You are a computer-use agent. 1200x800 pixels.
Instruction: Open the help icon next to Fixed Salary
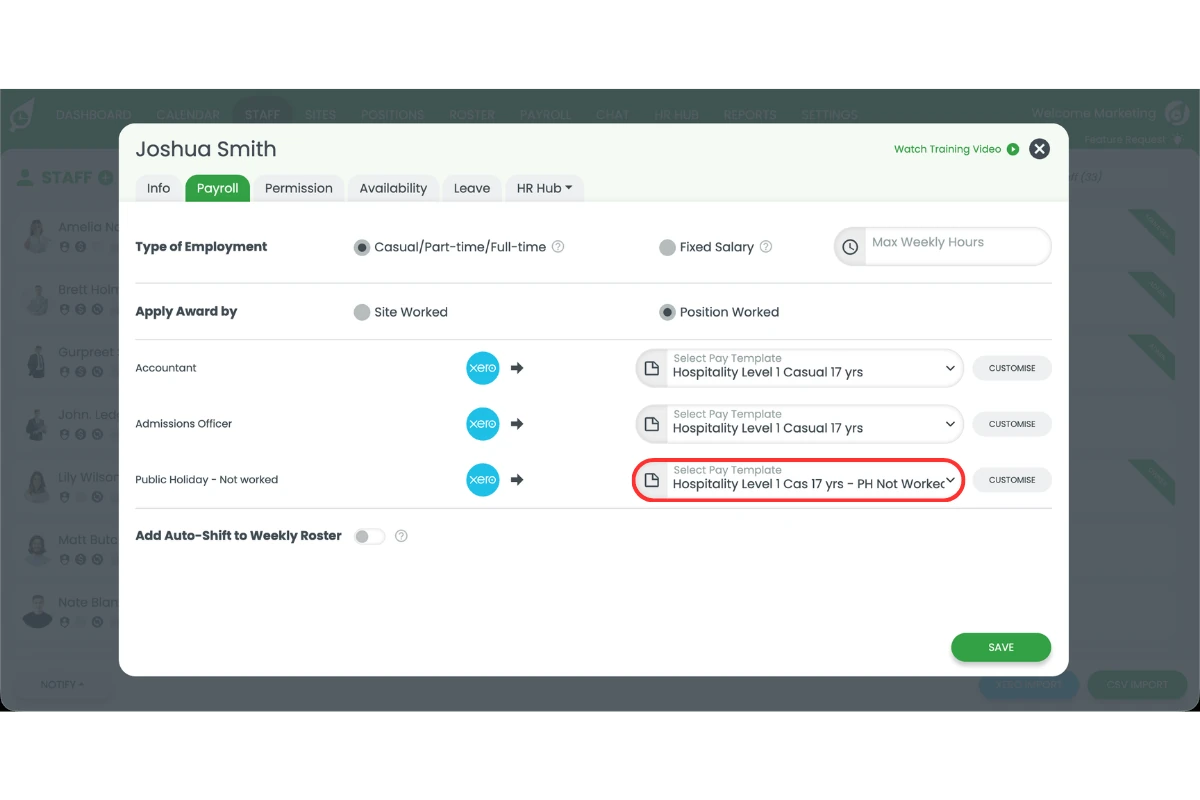tap(766, 247)
